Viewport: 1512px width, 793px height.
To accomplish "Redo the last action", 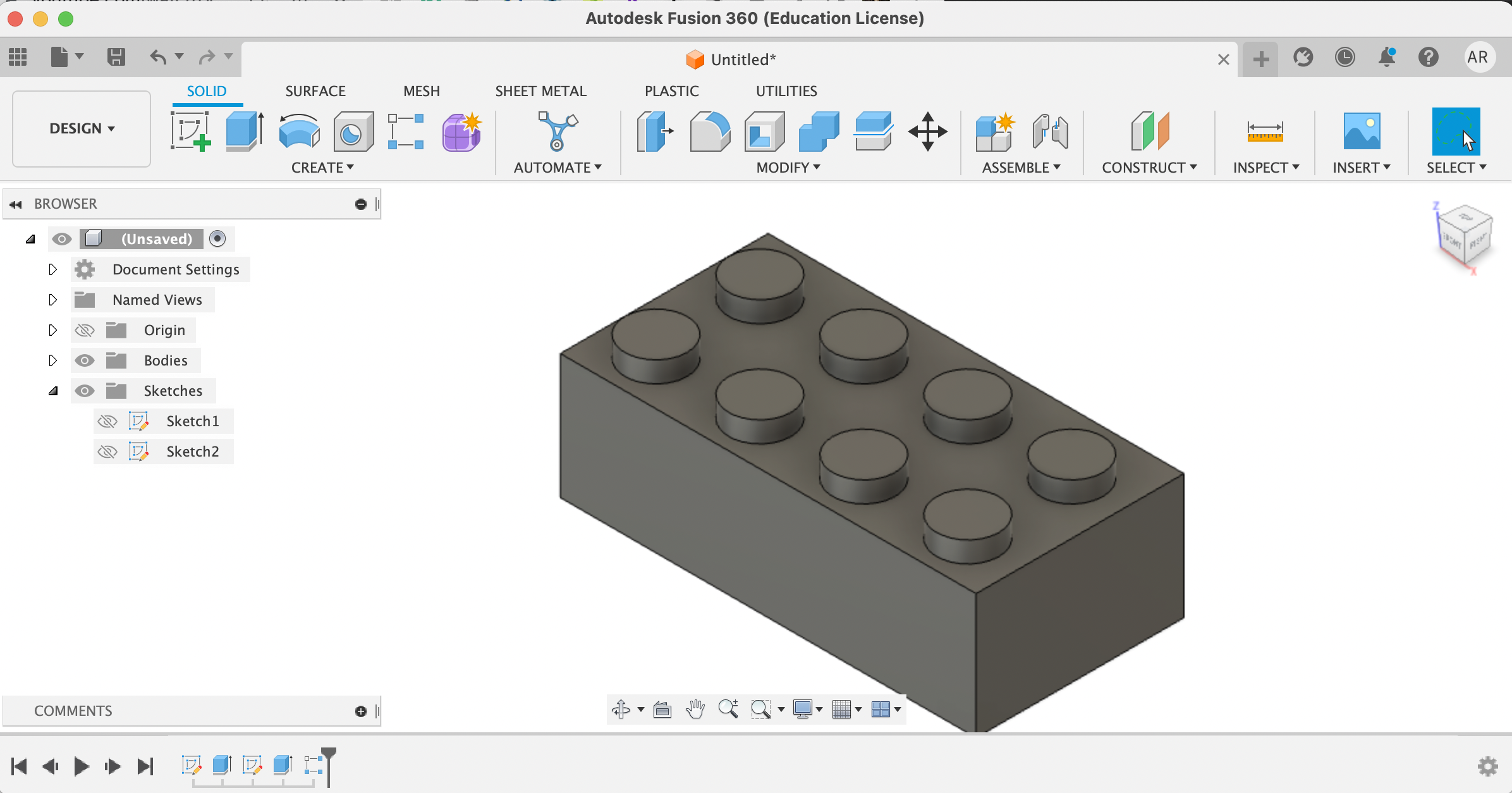I will pyautogui.click(x=207, y=57).
